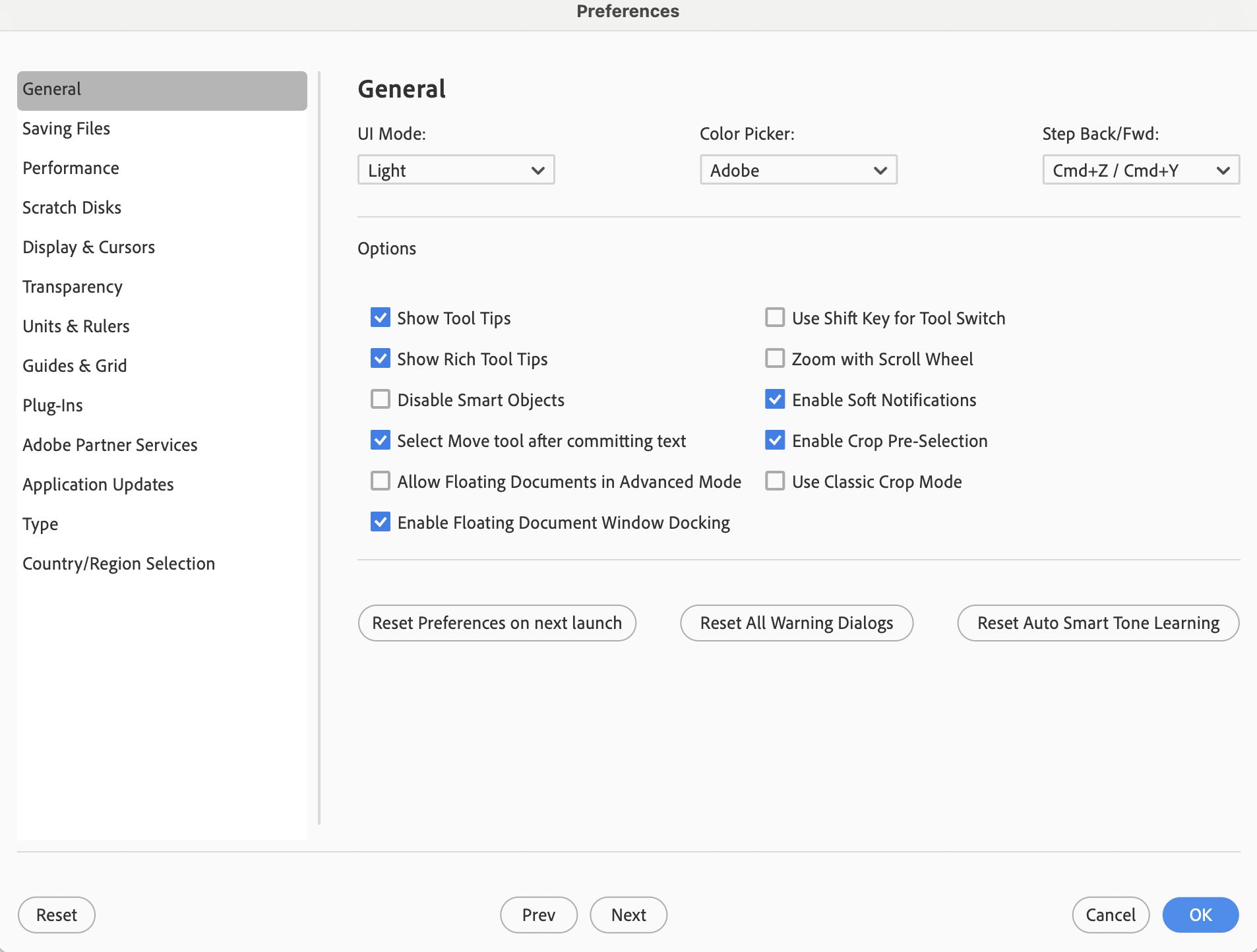1257x952 pixels.
Task: Uncheck Enable Floating Document Window Docking
Action: point(381,521)
